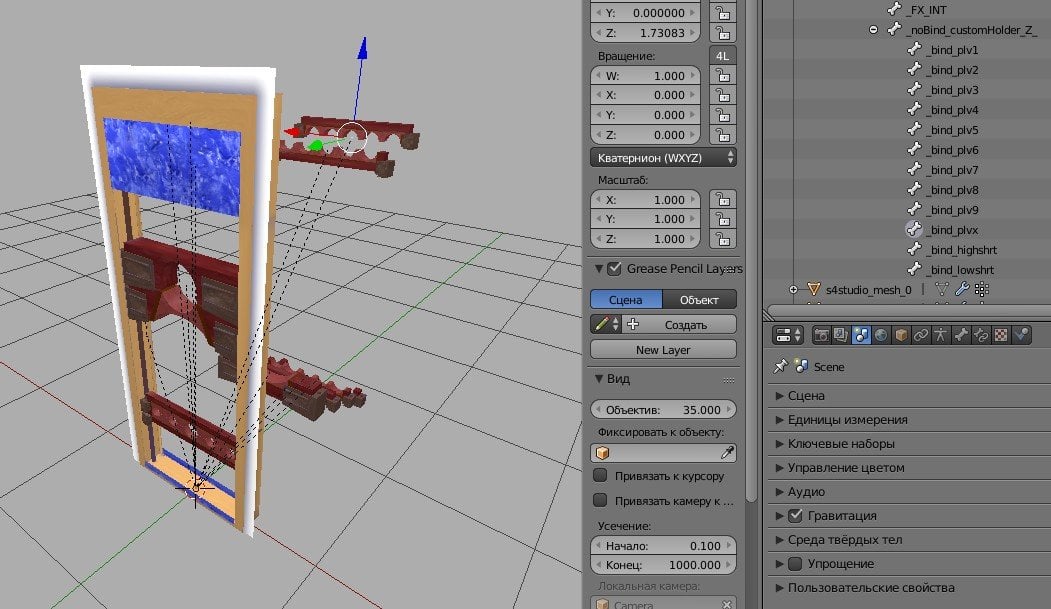1051x609 pixels.
Task: Open the Render properties camera tab
Action: coord(821,335)
